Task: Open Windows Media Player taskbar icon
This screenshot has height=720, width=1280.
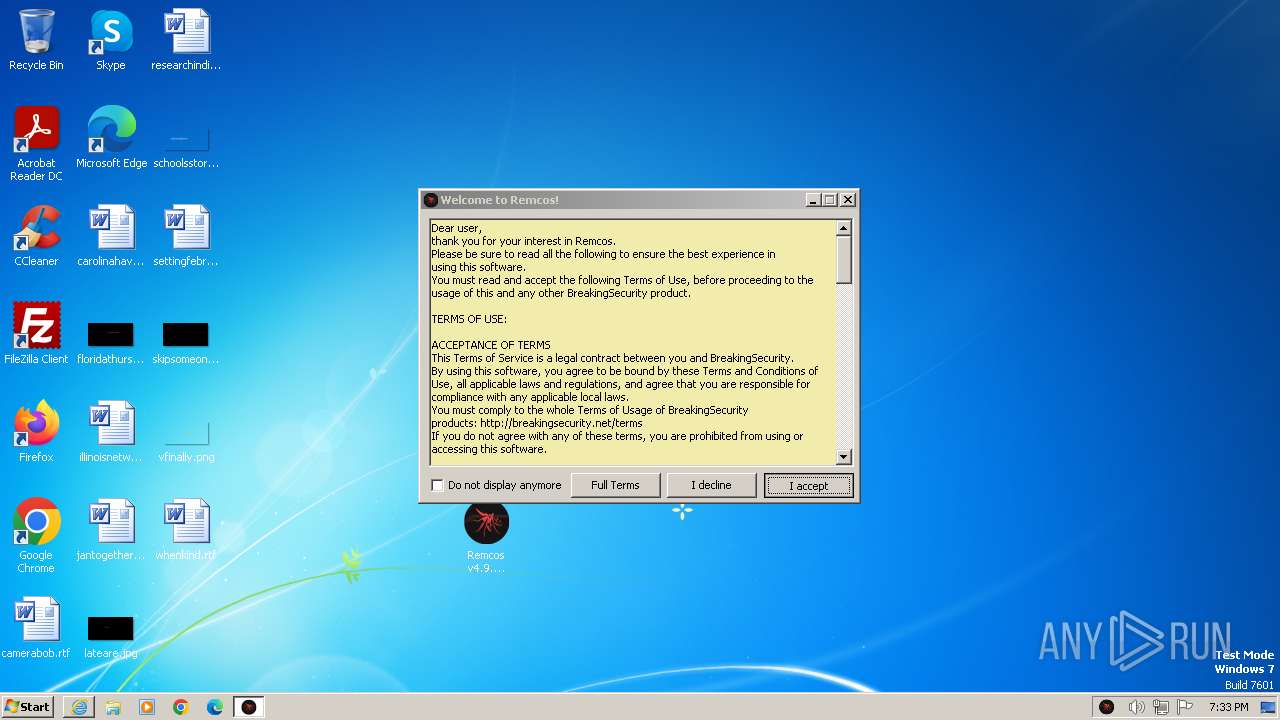Action: [x=147, y=707]
